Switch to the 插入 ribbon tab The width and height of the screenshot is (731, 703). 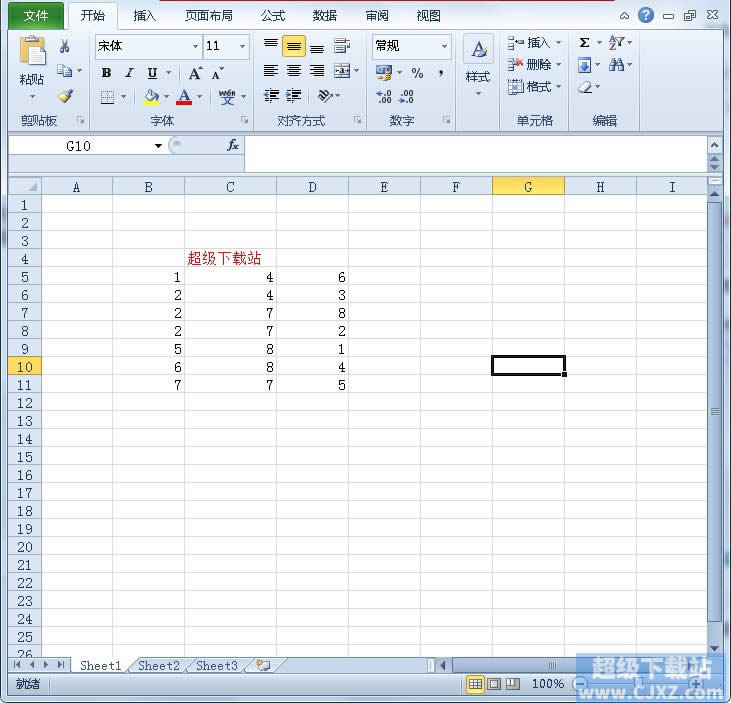(145, 16)
